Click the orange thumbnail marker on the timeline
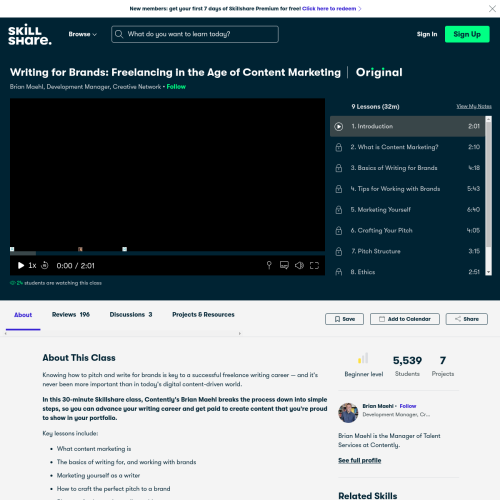500x500 pixels. coord(80,249)
